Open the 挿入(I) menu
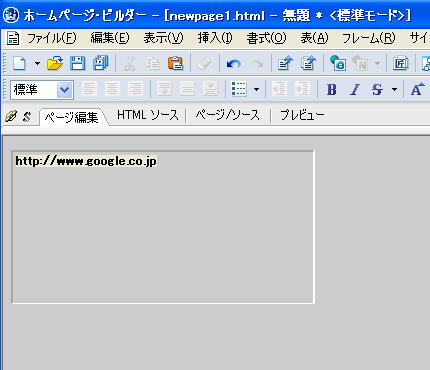Image resolution: width=430 pixels, height=370 pixels. (x=215, y=38)
